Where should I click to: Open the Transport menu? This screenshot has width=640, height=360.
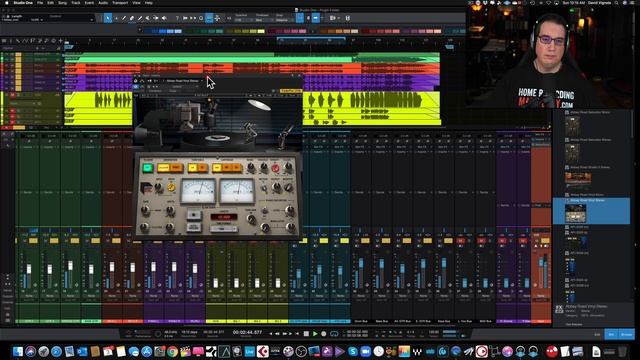[120, 3]
